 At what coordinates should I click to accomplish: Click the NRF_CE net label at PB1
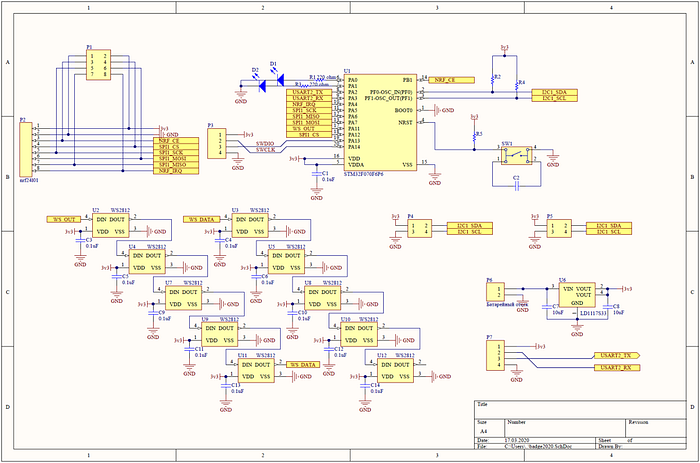point(451,80)
